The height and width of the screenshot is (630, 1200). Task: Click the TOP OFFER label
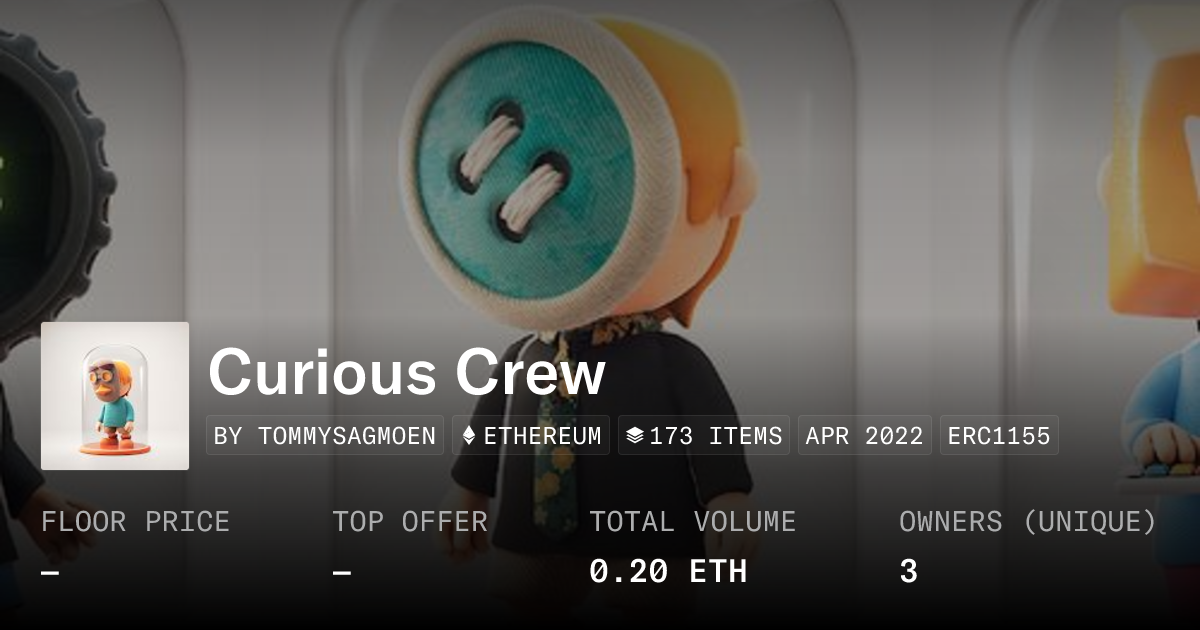[x=410, y=522]
